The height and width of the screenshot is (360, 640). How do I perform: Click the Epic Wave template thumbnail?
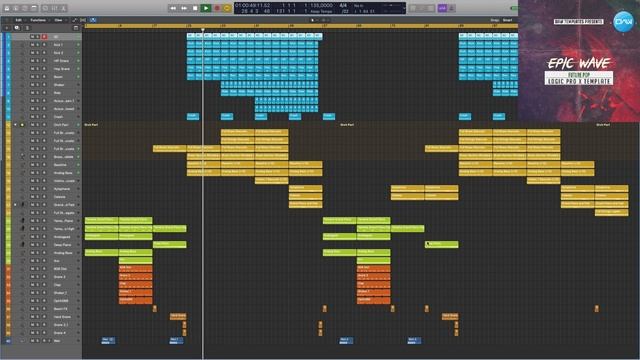point(579,61)
